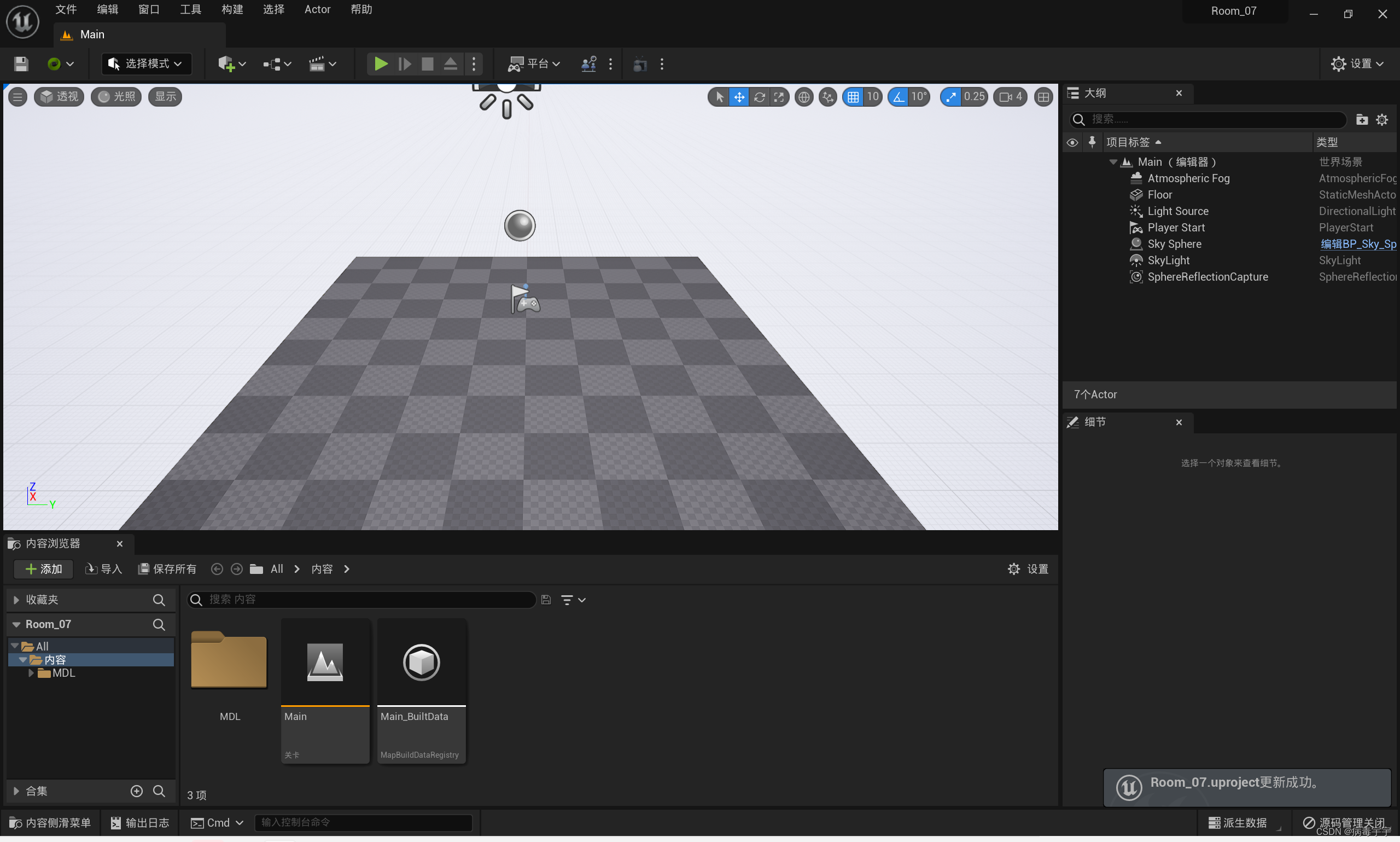Select the Main level asset thumbnail
This screenshot has height=842, width=1400.
point(325,662)
